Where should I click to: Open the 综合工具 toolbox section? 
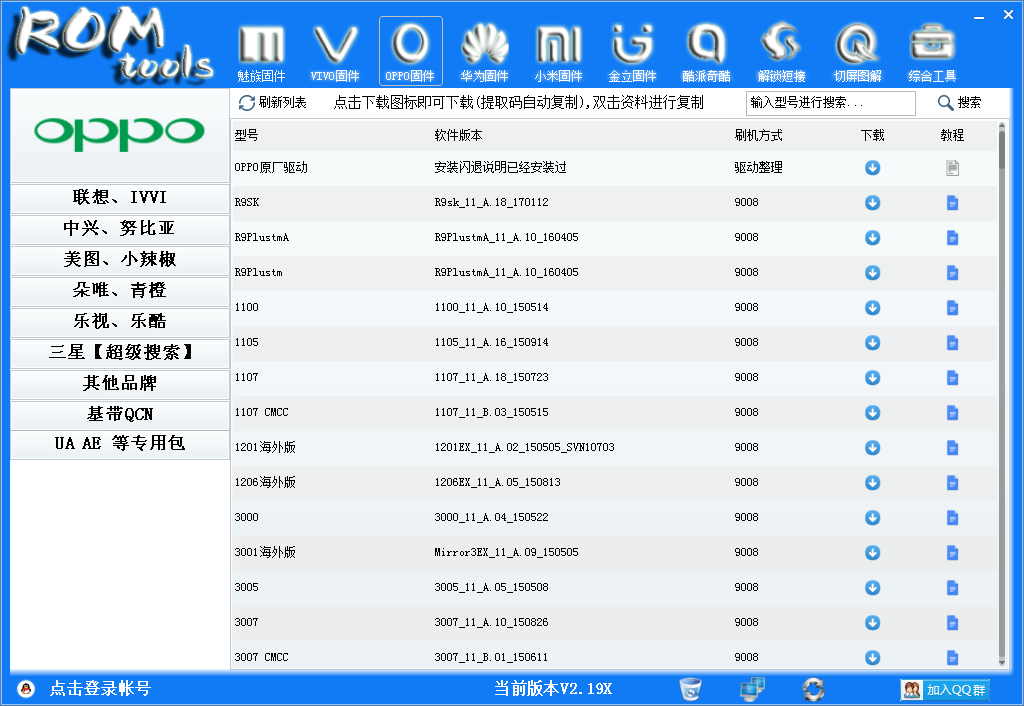click(932, 52)
